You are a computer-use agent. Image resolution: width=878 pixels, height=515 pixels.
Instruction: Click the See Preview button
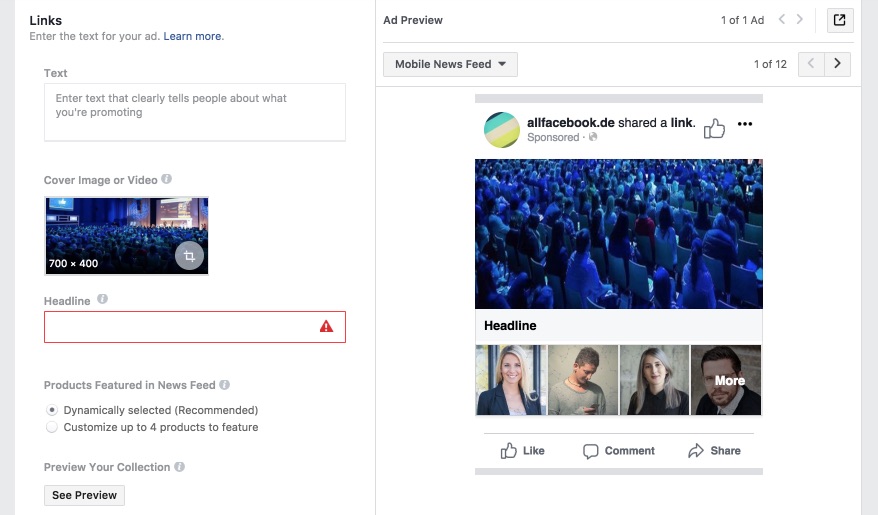(x=85, y=495)
